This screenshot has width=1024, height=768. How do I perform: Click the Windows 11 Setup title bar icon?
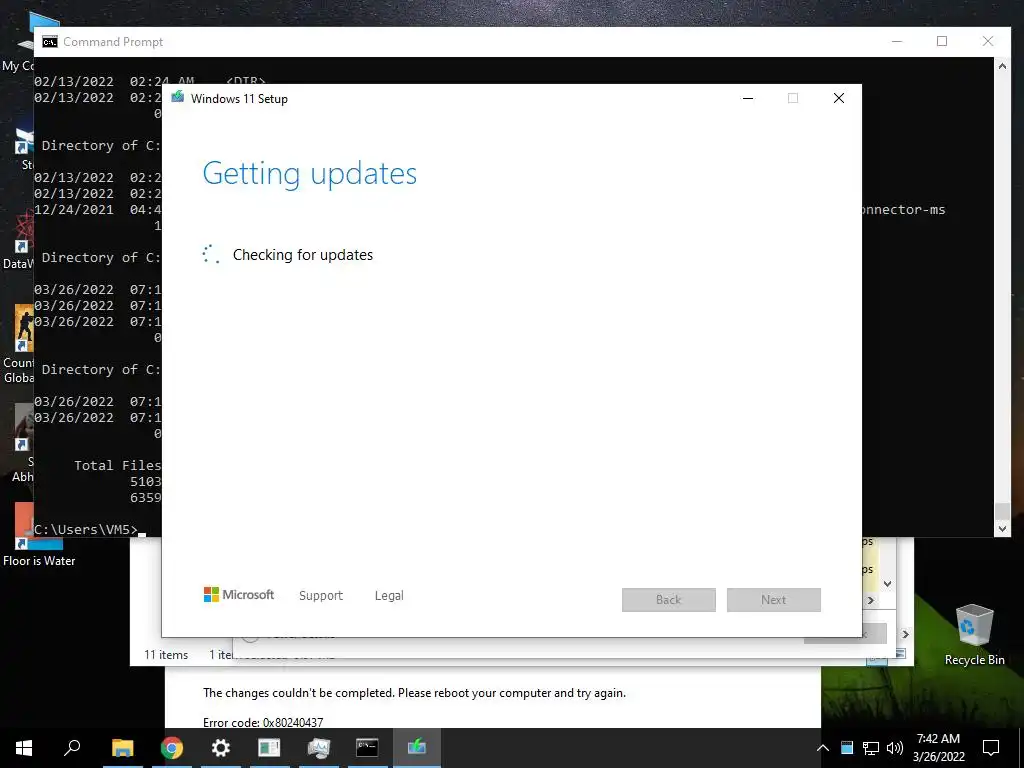click(x=178, y=98)
